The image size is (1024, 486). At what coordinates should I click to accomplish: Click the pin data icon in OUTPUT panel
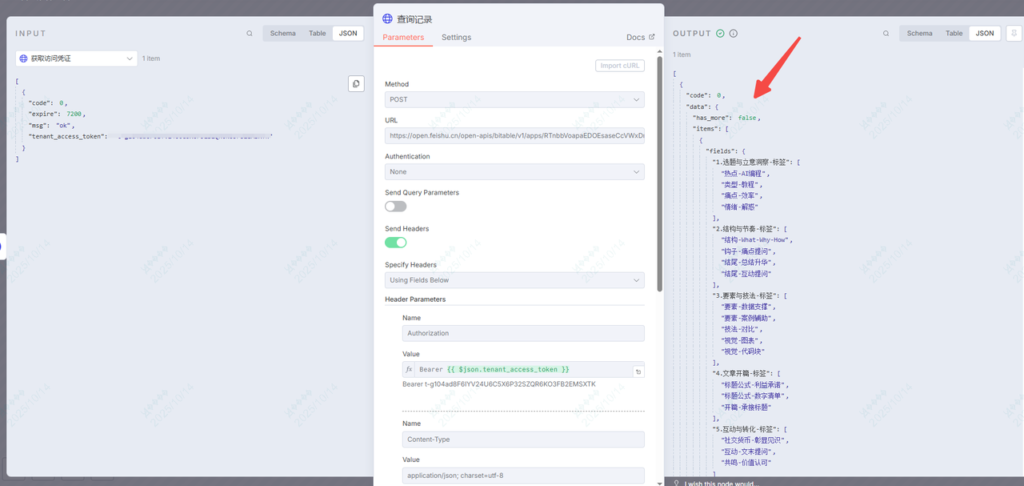(1013, 33)
